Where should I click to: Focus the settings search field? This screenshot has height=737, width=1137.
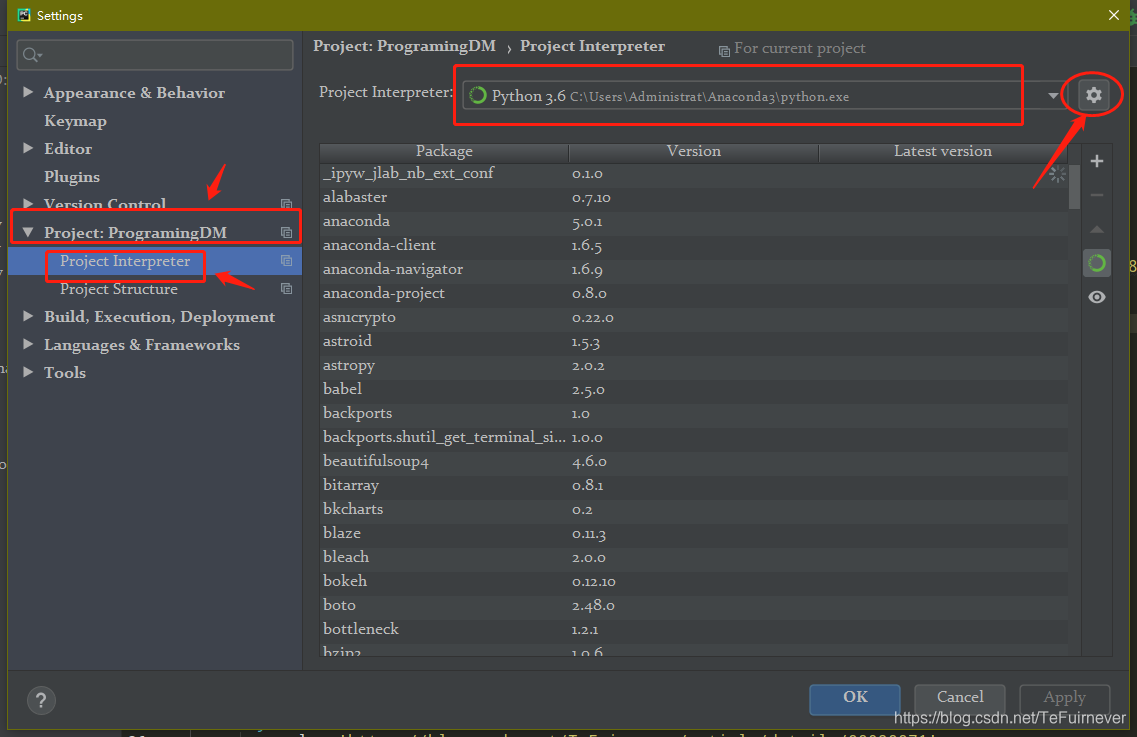coord(155,54)
